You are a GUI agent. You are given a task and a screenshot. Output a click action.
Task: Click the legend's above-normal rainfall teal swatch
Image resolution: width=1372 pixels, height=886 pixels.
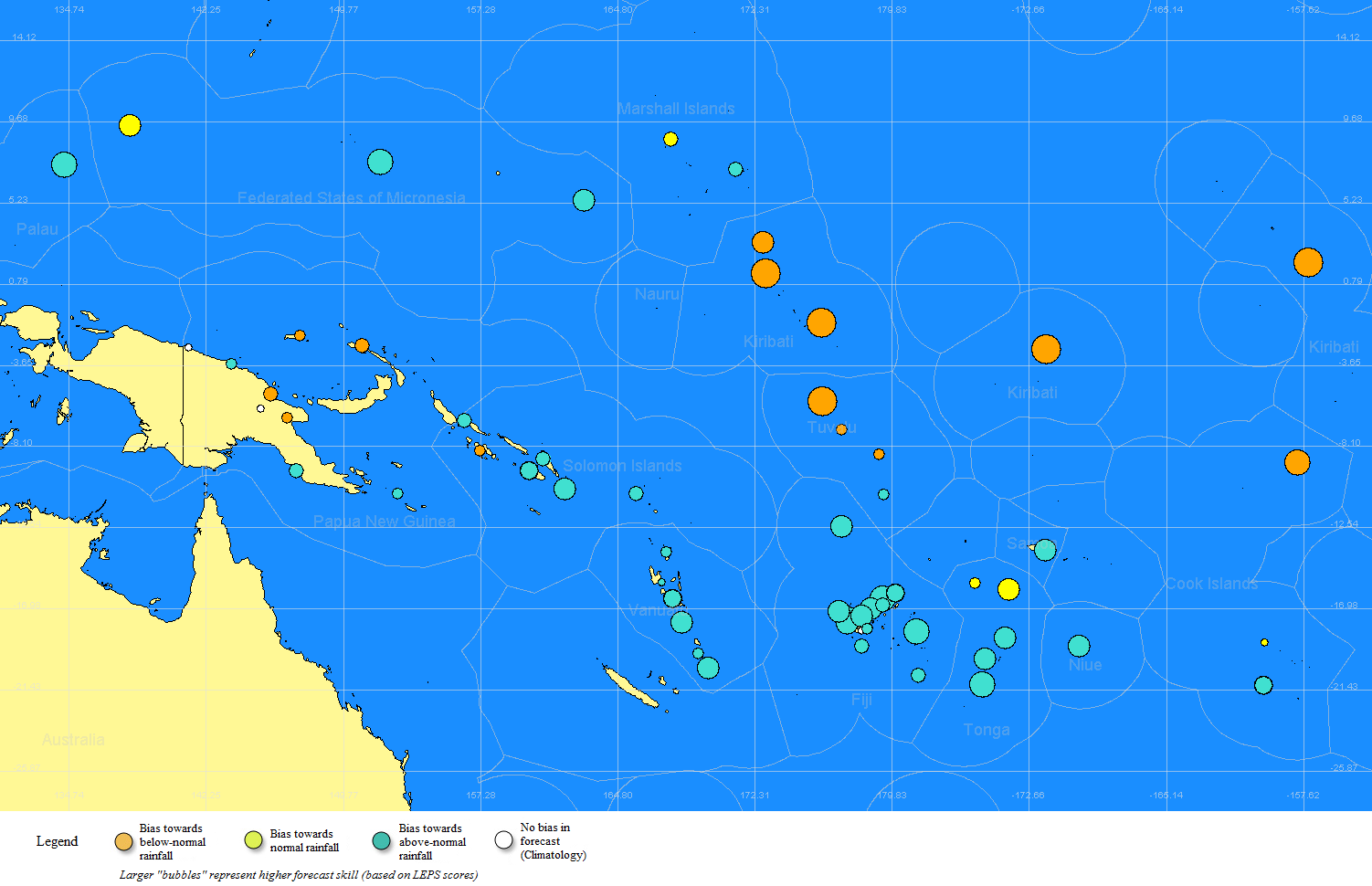[382, 840]
